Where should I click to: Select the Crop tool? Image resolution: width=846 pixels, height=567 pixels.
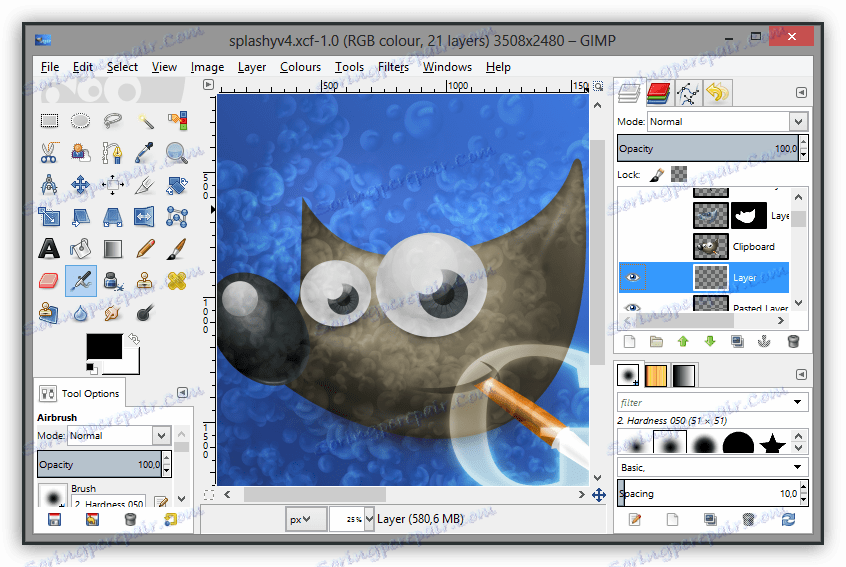pos(145,185)
